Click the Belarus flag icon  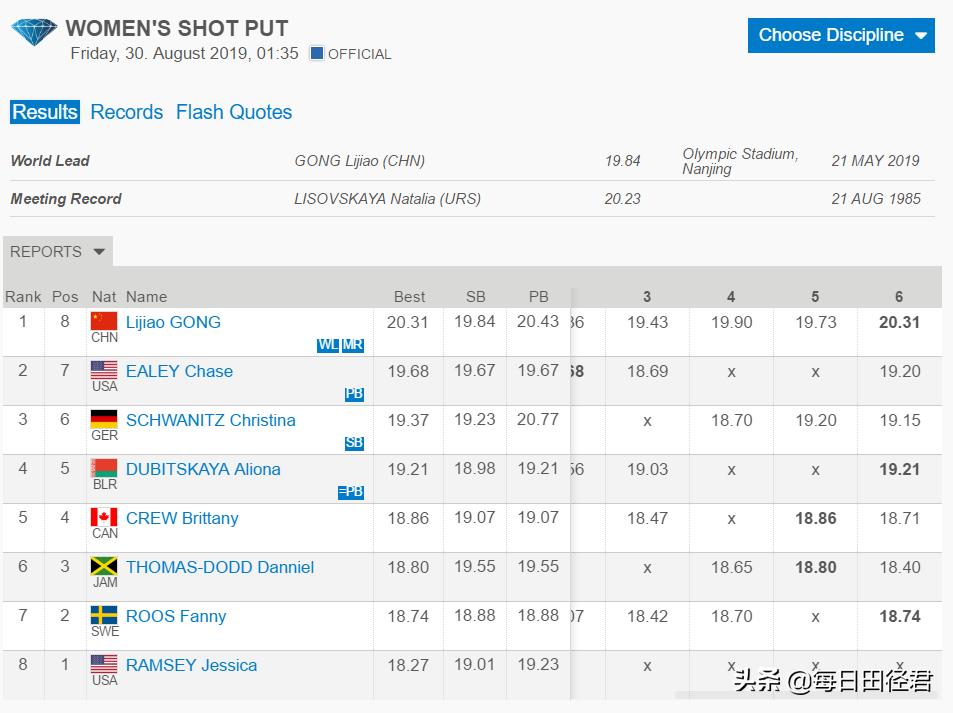104,468
